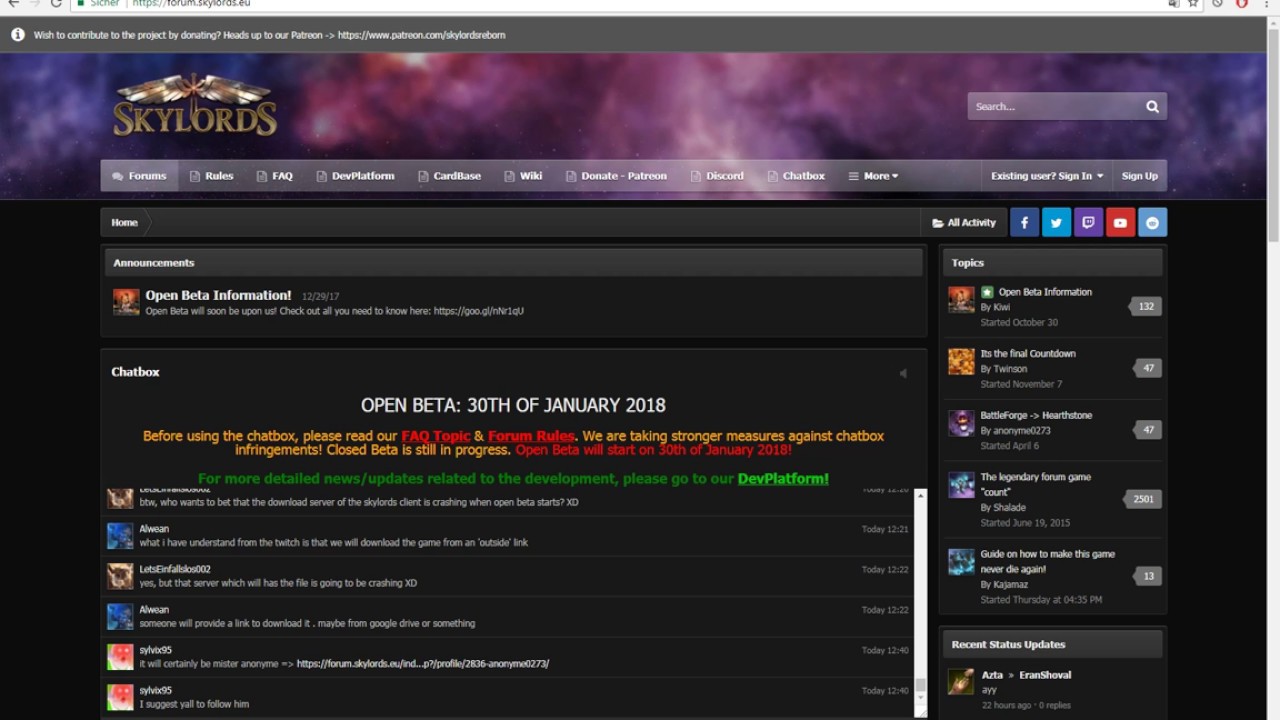The width and height of the screenshot is (1280, 720).
Task: Click Azta's avatar in status updates
Action: click(961, 681)
